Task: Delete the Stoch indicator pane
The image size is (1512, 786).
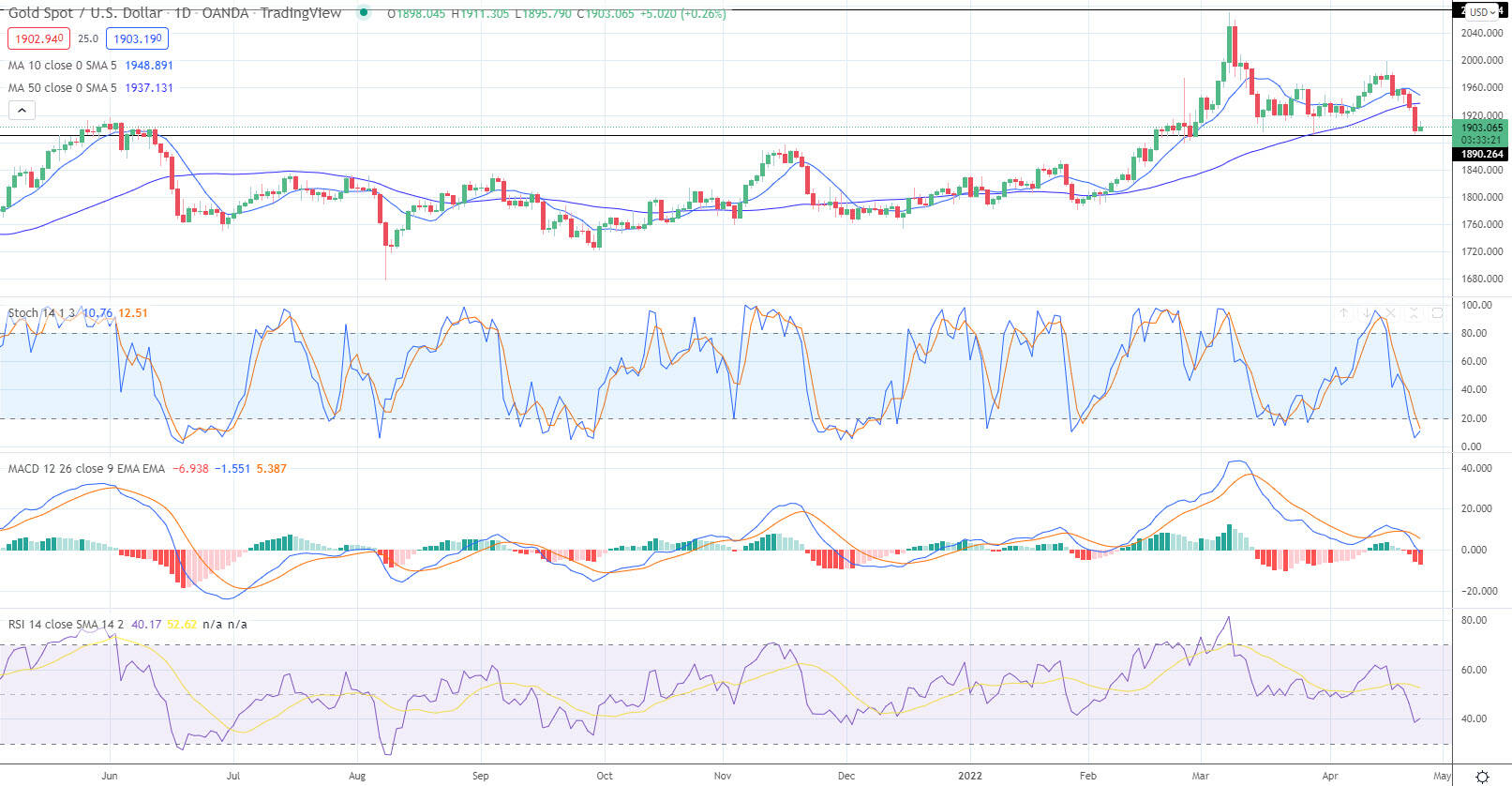Action: (1390, 313)
